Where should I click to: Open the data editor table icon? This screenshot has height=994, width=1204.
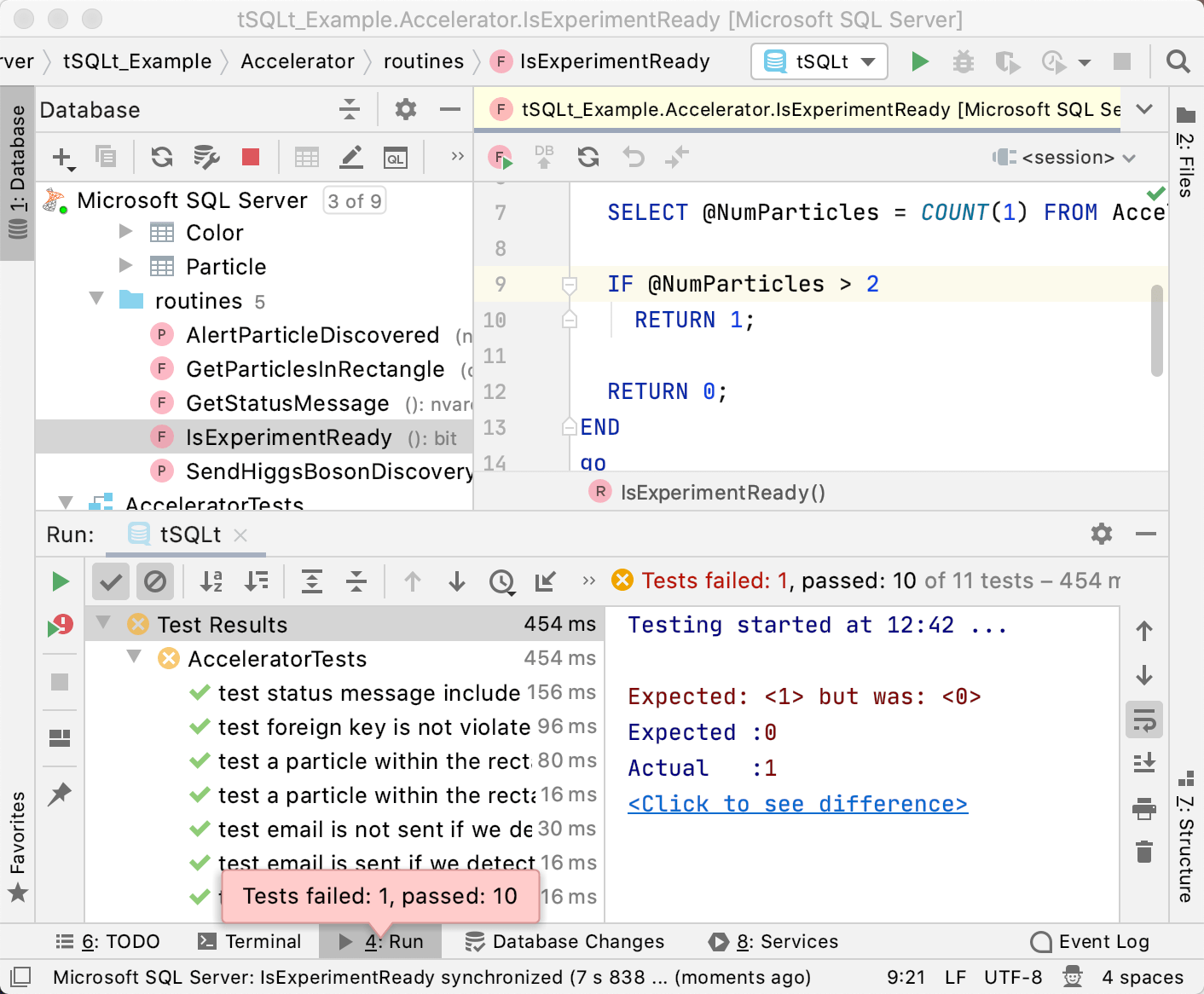pyautogui.click(x=306, y=158)
